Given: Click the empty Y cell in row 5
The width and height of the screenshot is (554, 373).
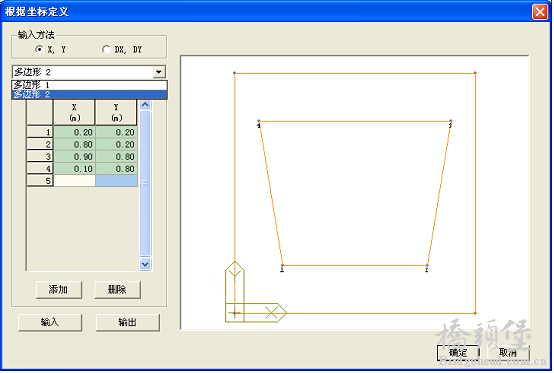Looking at the screenshot, I should (x=116, y=180).
